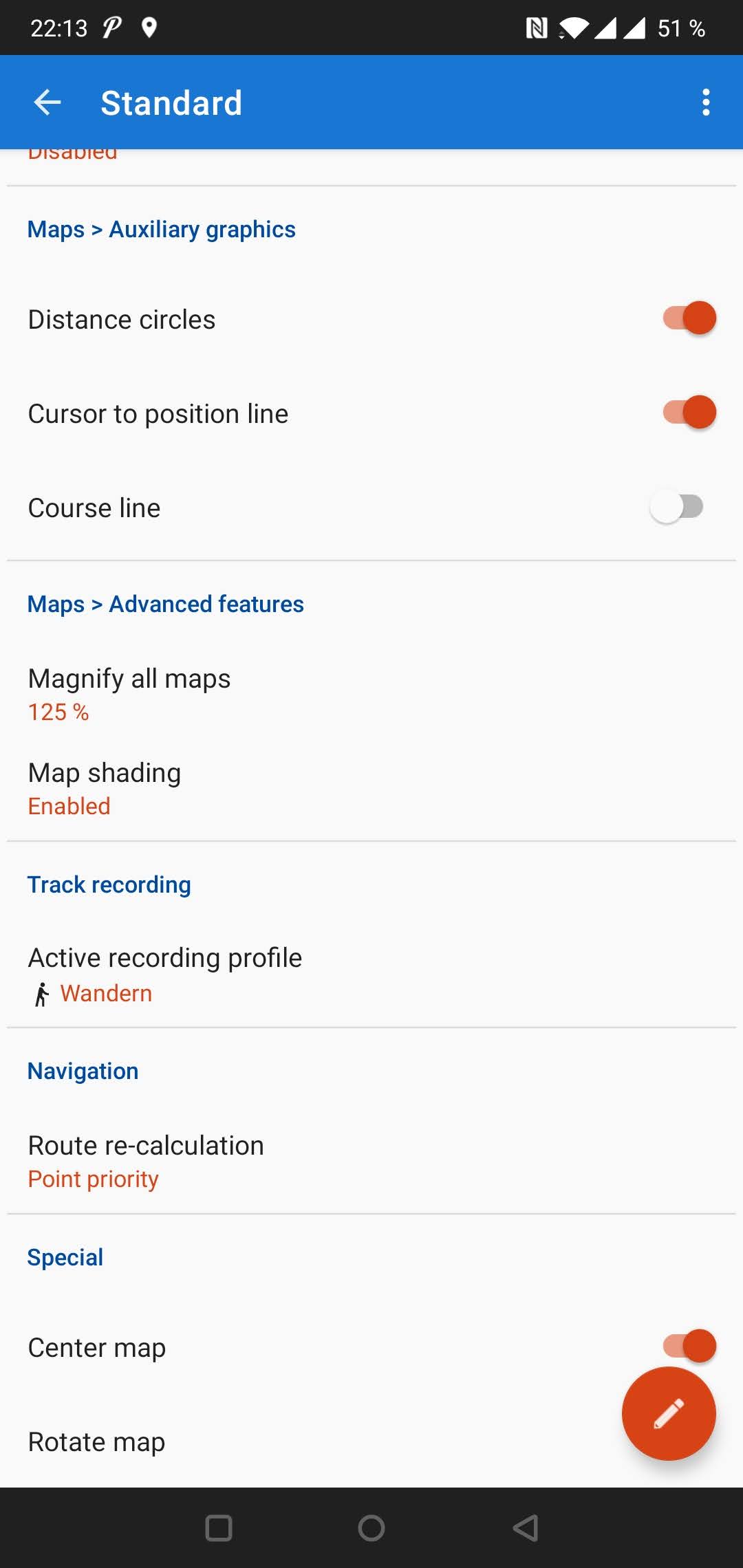Disable the Distance circles switch
The image size is (743, 1568).
[689, 318]
